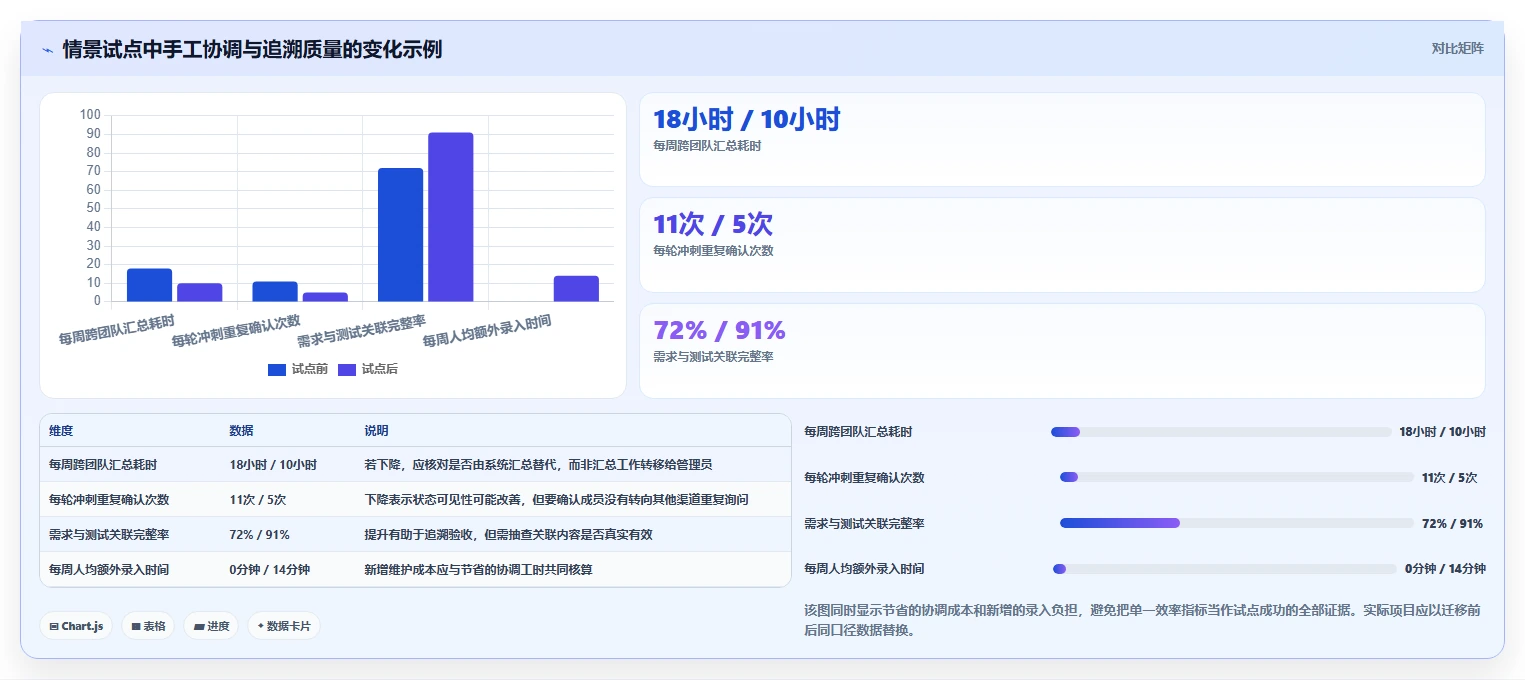Select table row cell 需求与测试关联完整率

coord(109,535)
